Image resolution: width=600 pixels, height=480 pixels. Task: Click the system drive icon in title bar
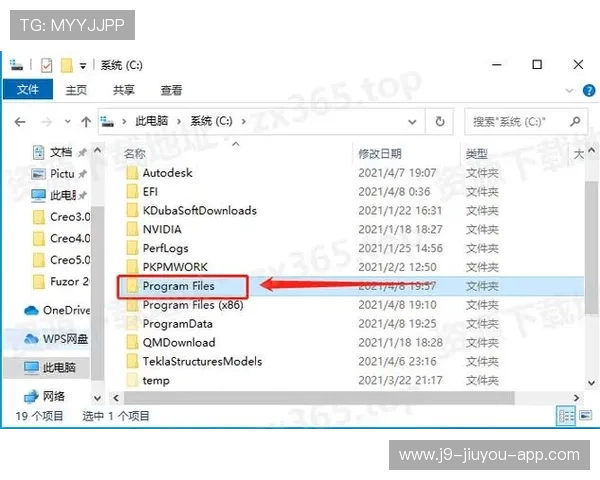point(16,65)
